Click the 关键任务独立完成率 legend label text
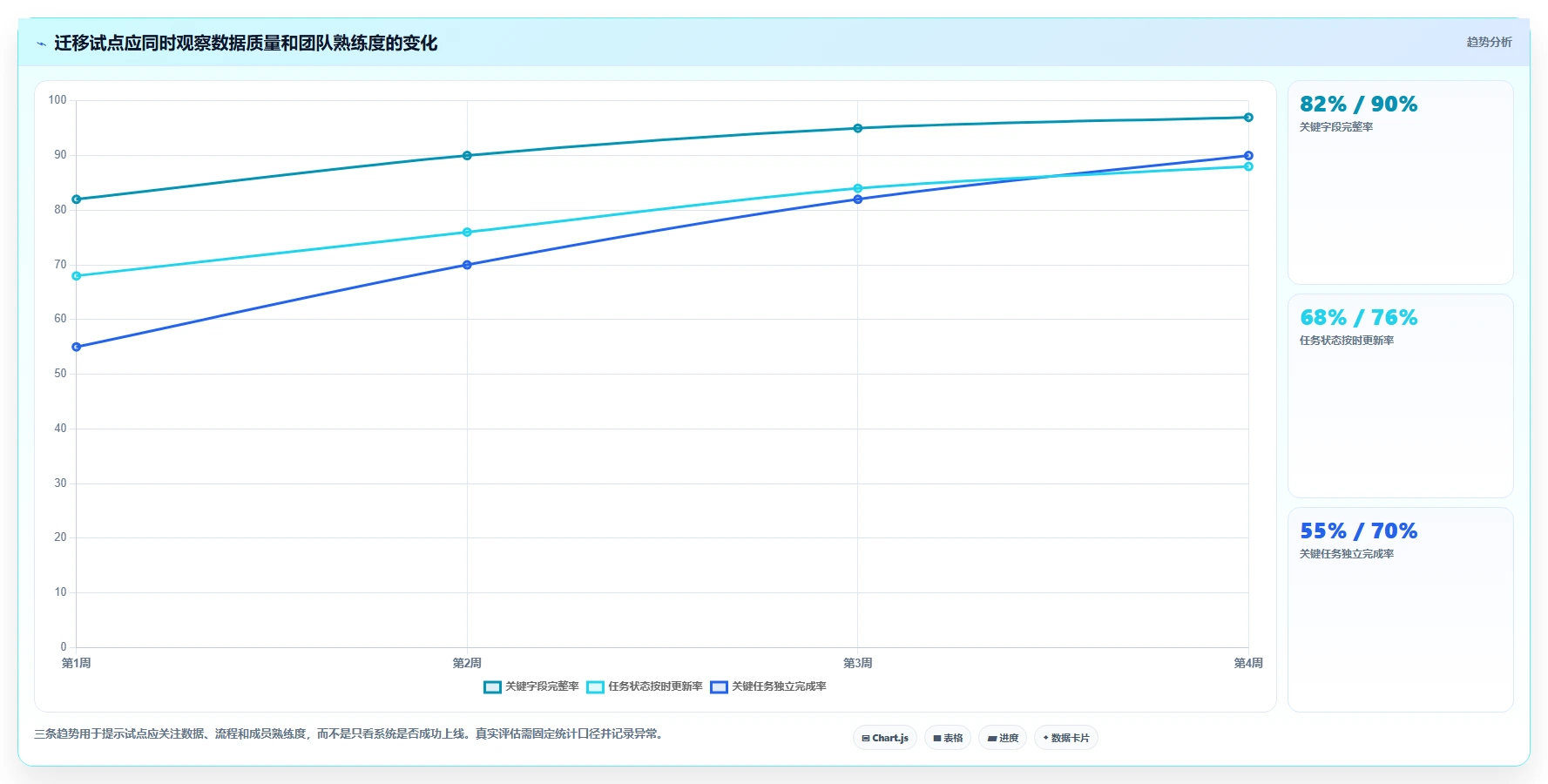The image size is (1548, 784). point(779,686)
